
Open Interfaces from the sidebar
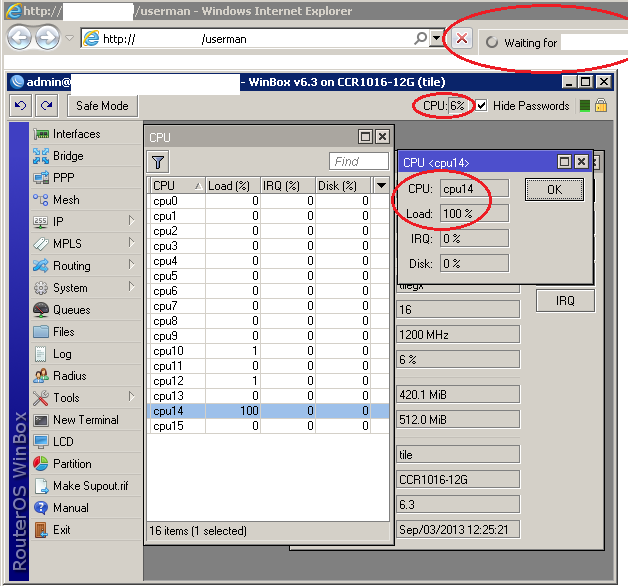[x=76, y=134]
